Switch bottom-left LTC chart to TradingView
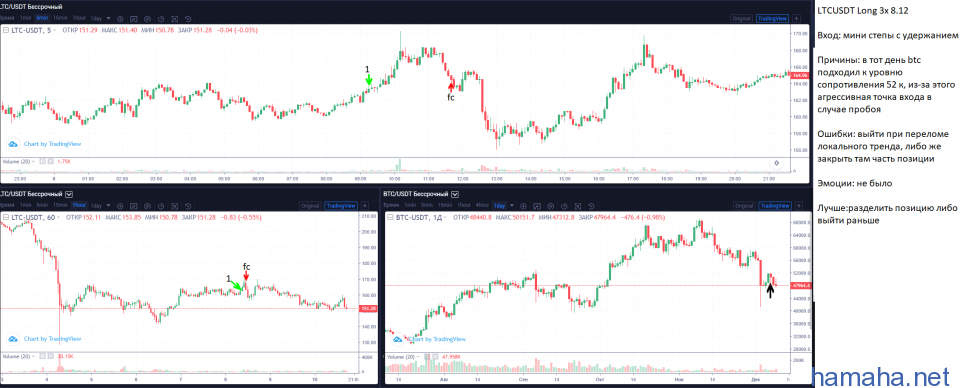The width and height of the screenshot is (960, 388). pos(341,206)
